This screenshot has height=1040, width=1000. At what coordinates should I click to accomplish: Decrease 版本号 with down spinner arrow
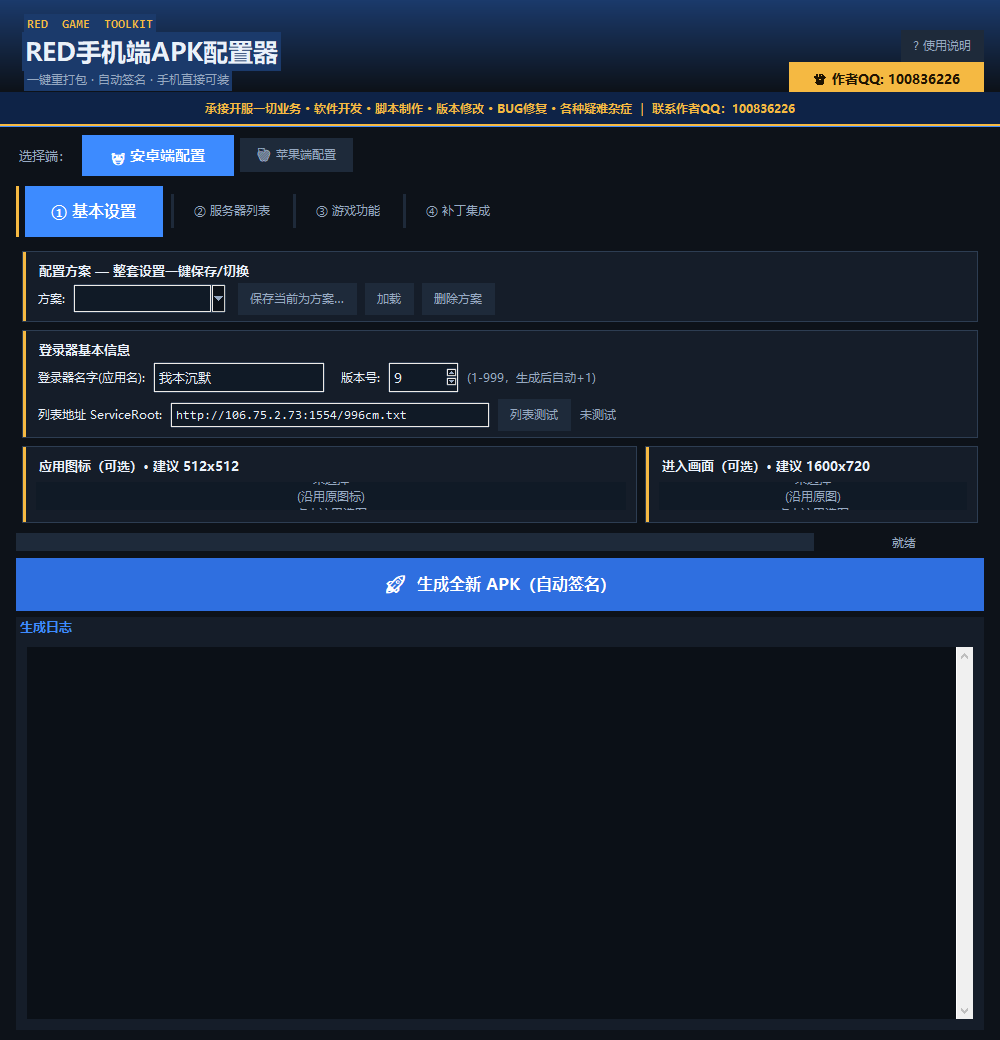(x=452, y=382)
